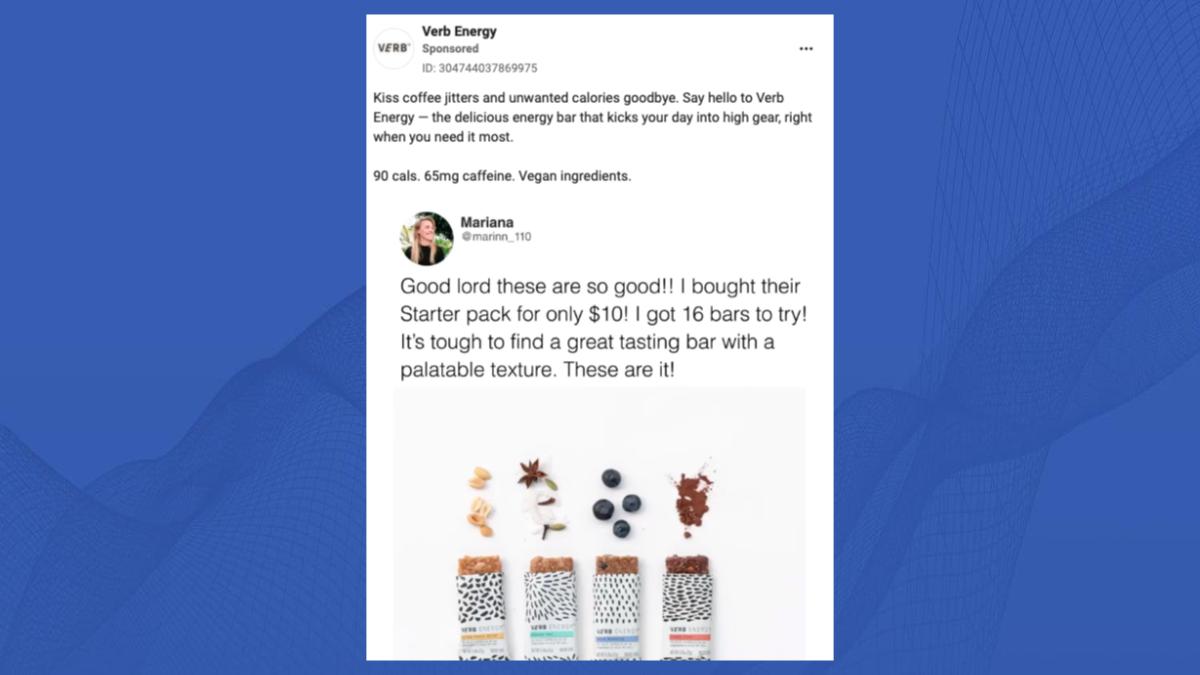1200x675 pixels.
Task: Click the Verb Energy logo avatar
Action: 393,48
